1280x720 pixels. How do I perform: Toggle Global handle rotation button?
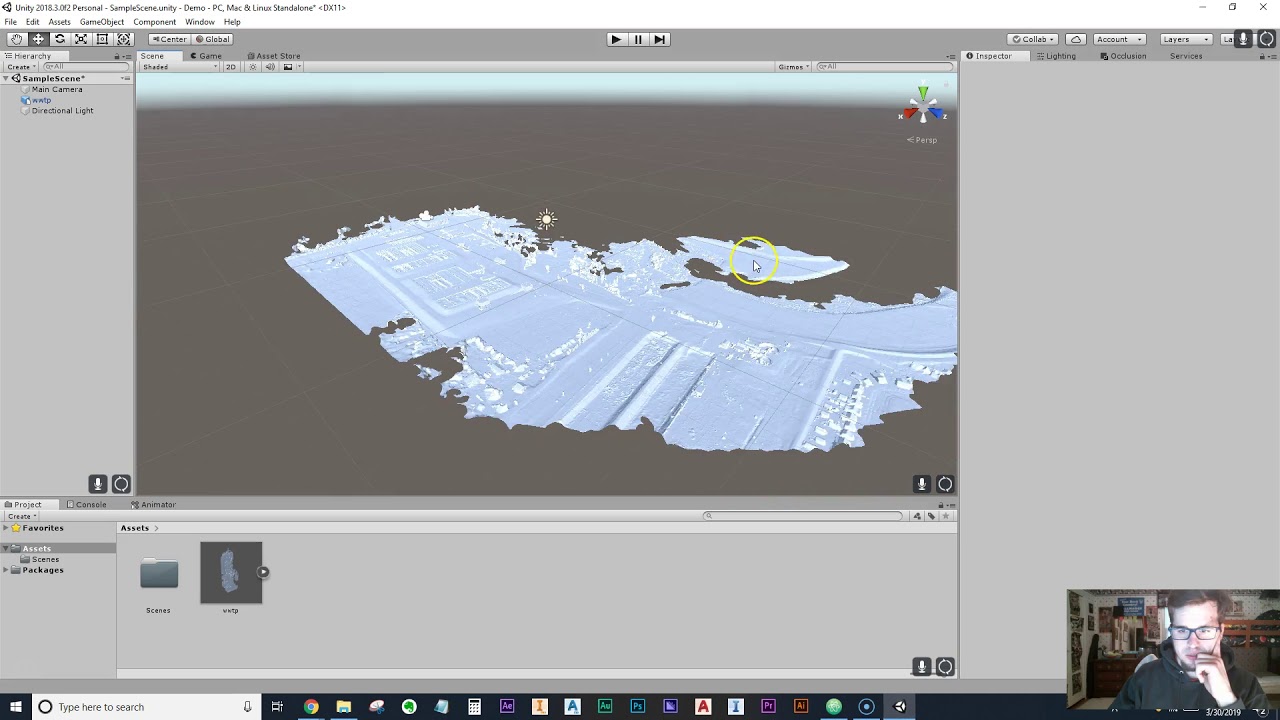click(211, 39)
